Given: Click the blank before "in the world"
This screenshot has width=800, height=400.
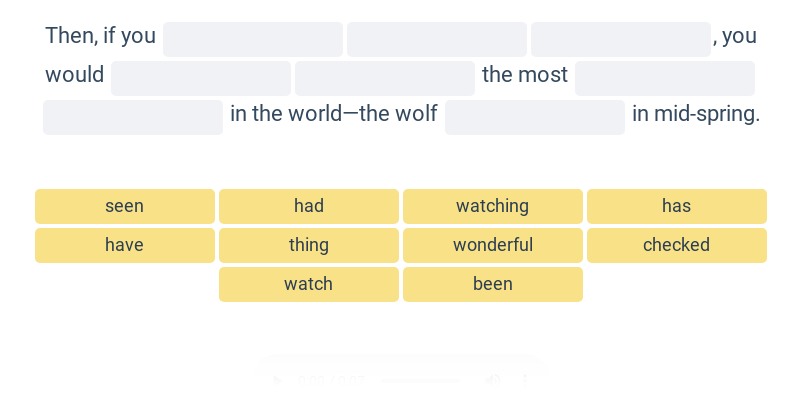Looking at the screenshot, I should (x=133, y=117).
